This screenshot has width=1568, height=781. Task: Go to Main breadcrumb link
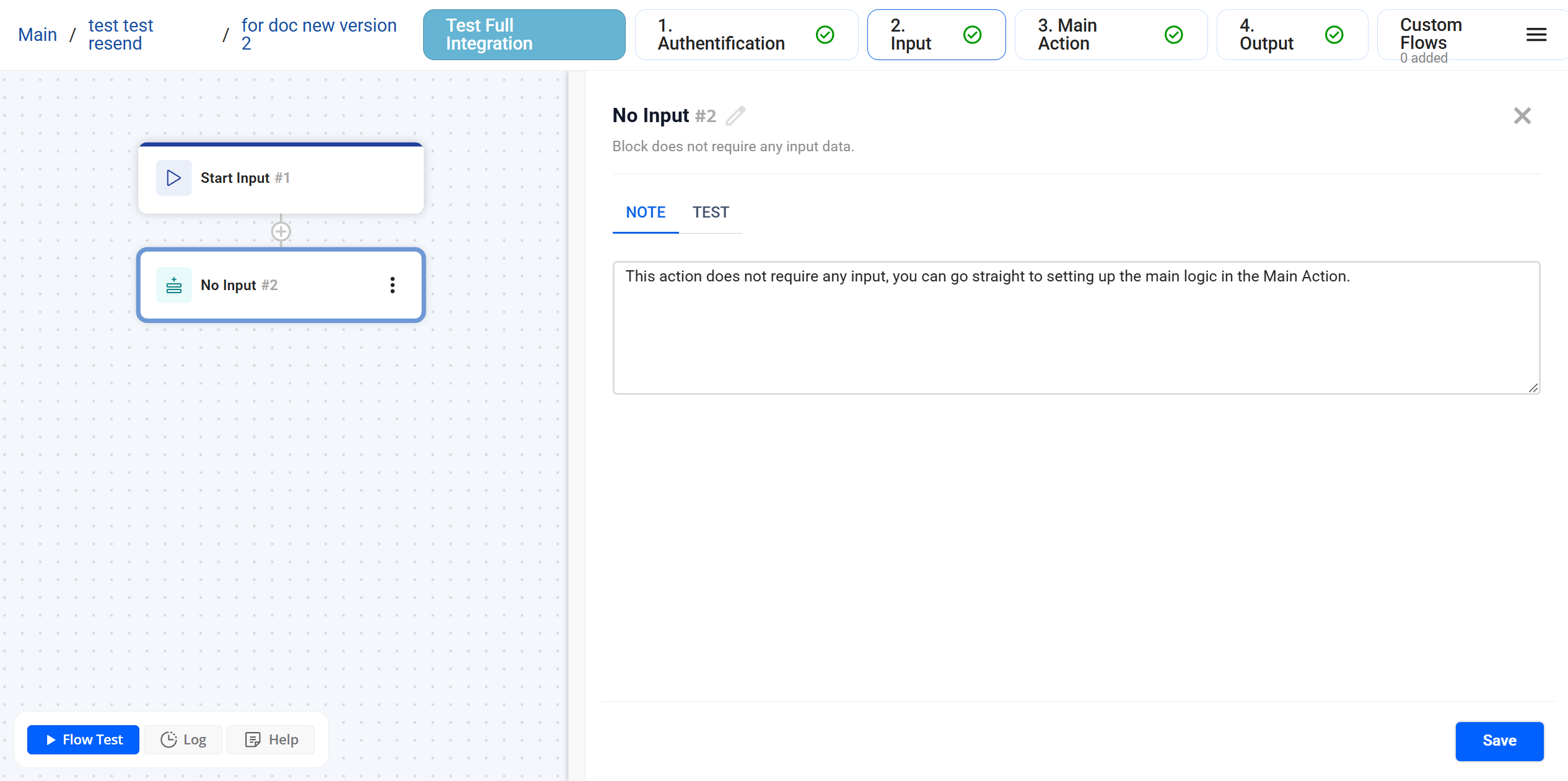tap(37, 35)
